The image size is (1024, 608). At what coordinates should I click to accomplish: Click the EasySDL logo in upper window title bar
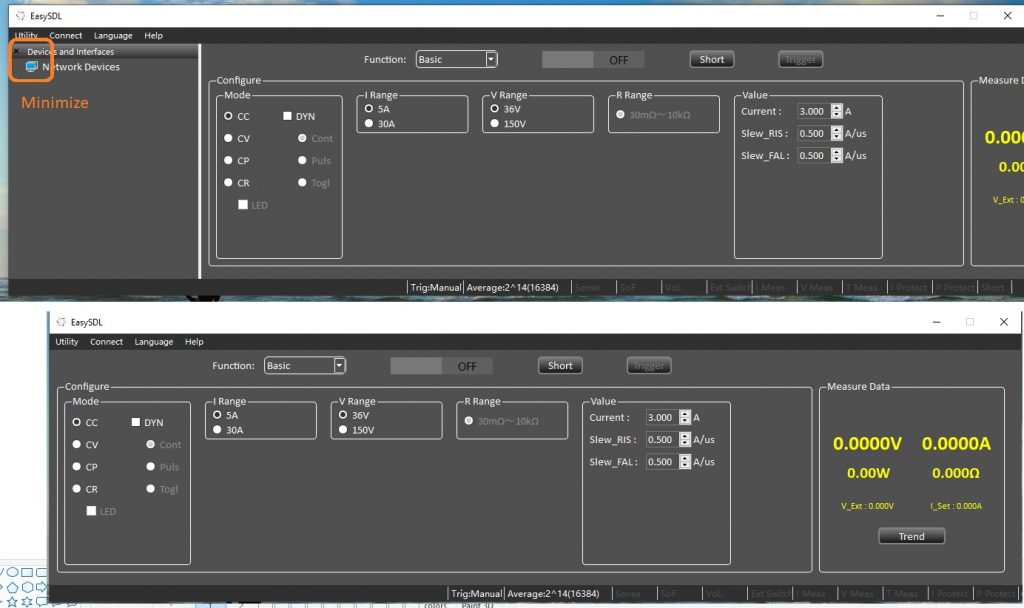coord(19,16)
